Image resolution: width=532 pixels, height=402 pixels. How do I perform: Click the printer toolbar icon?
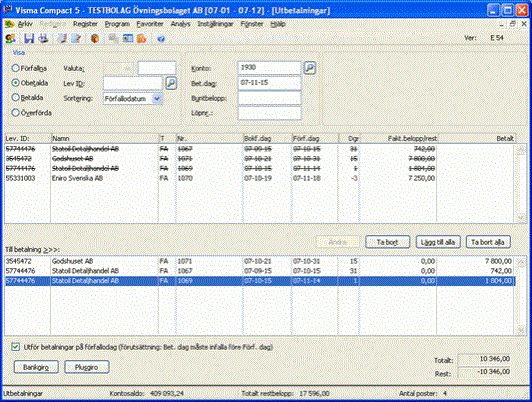pos(43,38)
